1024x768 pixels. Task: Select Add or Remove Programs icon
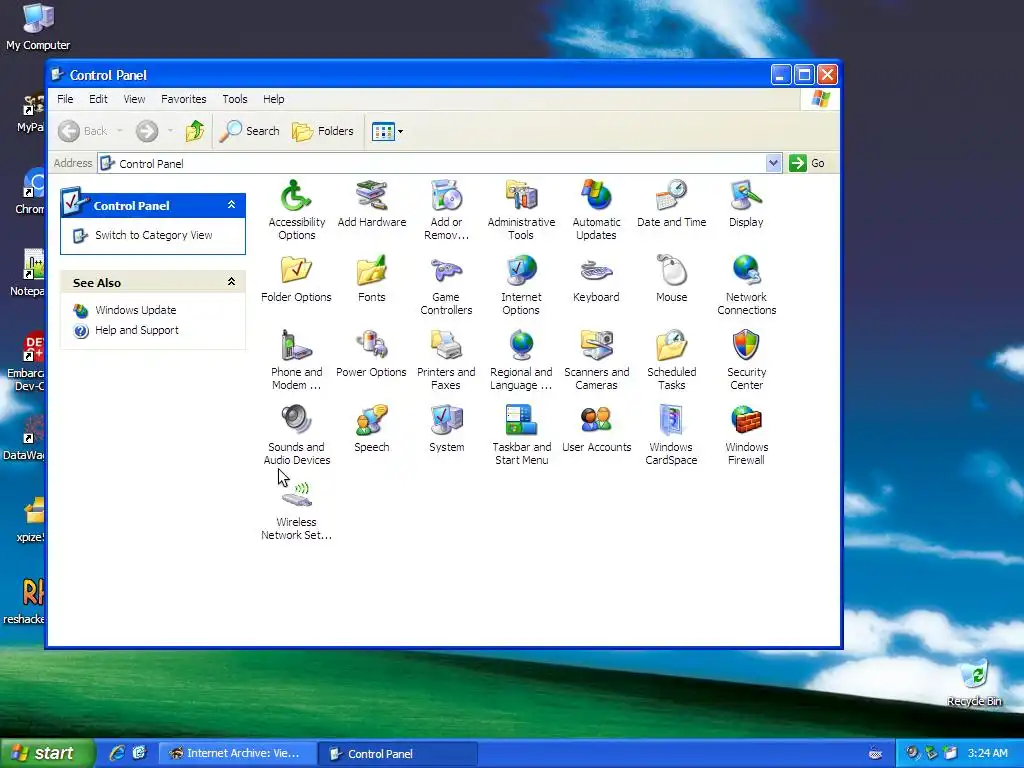pos(447,196)
